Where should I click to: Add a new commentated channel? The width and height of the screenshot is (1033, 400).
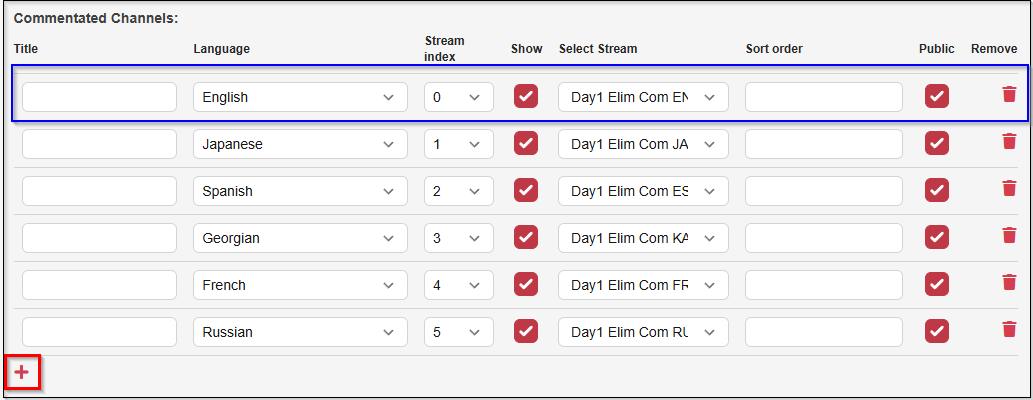(22, 373)
